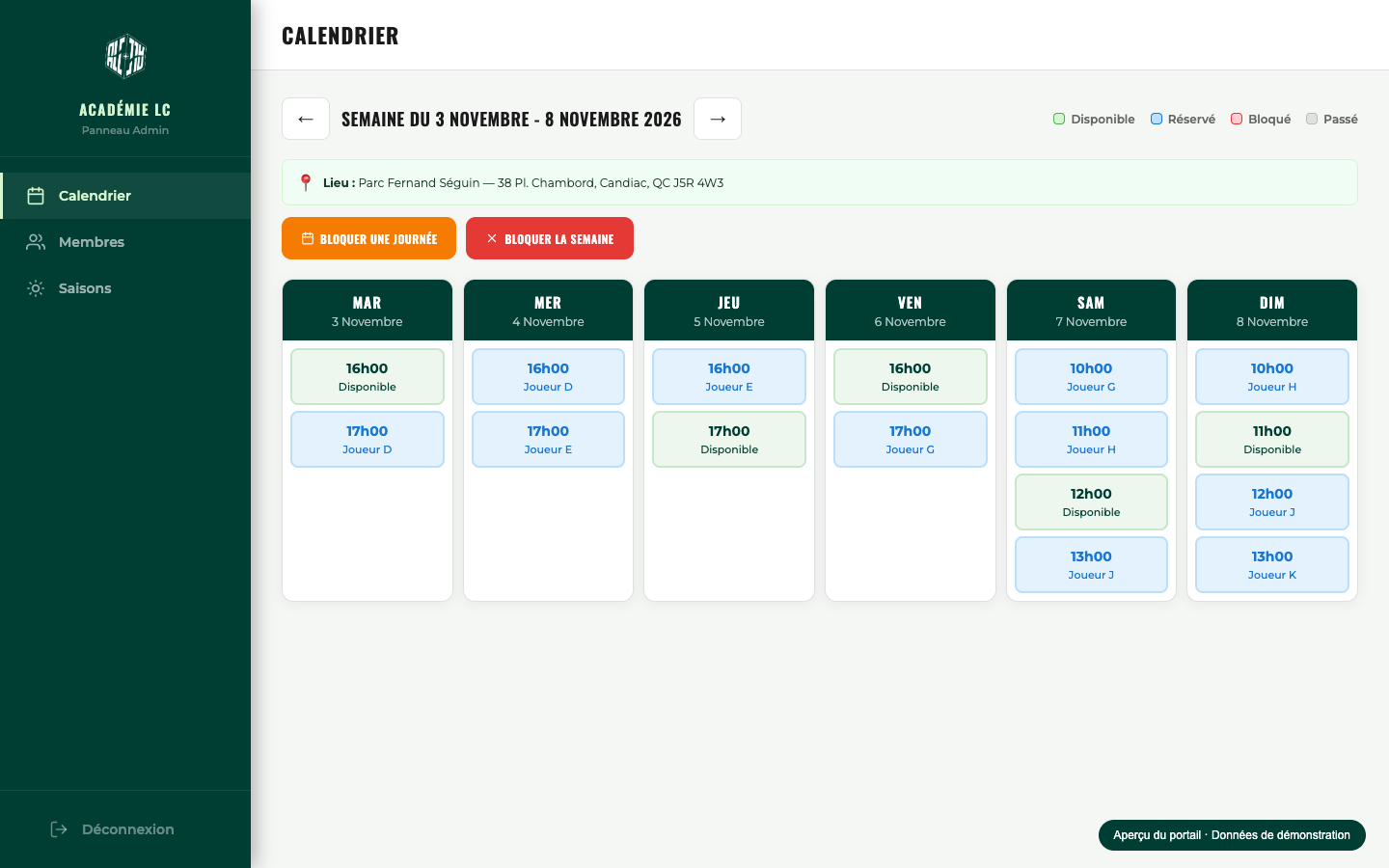Go to previous week with left arrow
Viewport: 1389px width, 868px height.
306,119
